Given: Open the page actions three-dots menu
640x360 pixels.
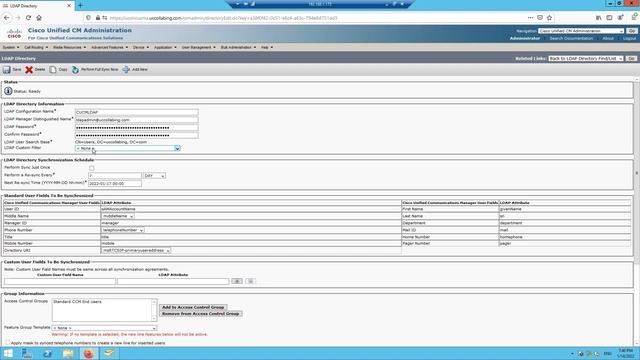Looking at the screenshot, I should click(x=530, y=18).
